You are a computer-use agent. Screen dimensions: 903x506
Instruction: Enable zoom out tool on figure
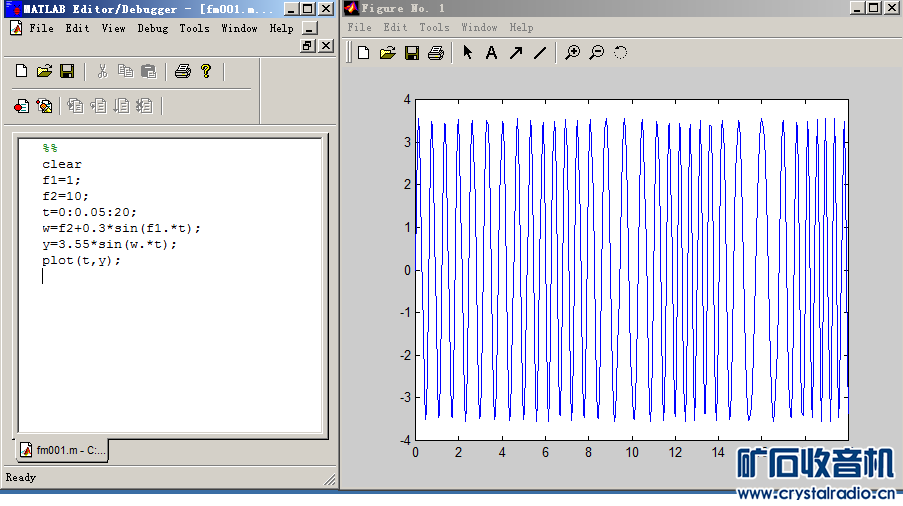596,53
